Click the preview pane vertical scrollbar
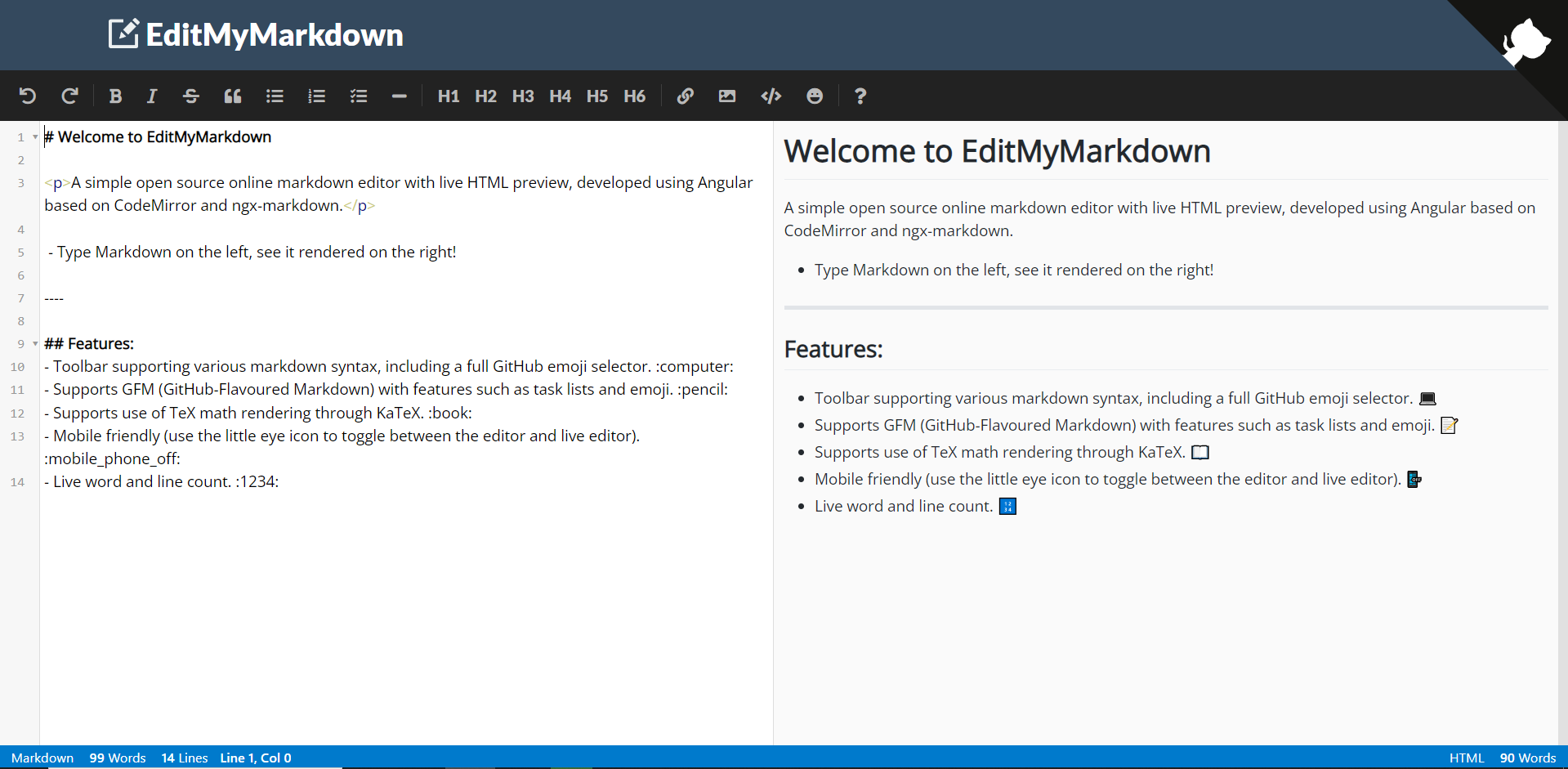This screenshot has height=769, width=1568. pyautogui.click(x=1562, y=433)
